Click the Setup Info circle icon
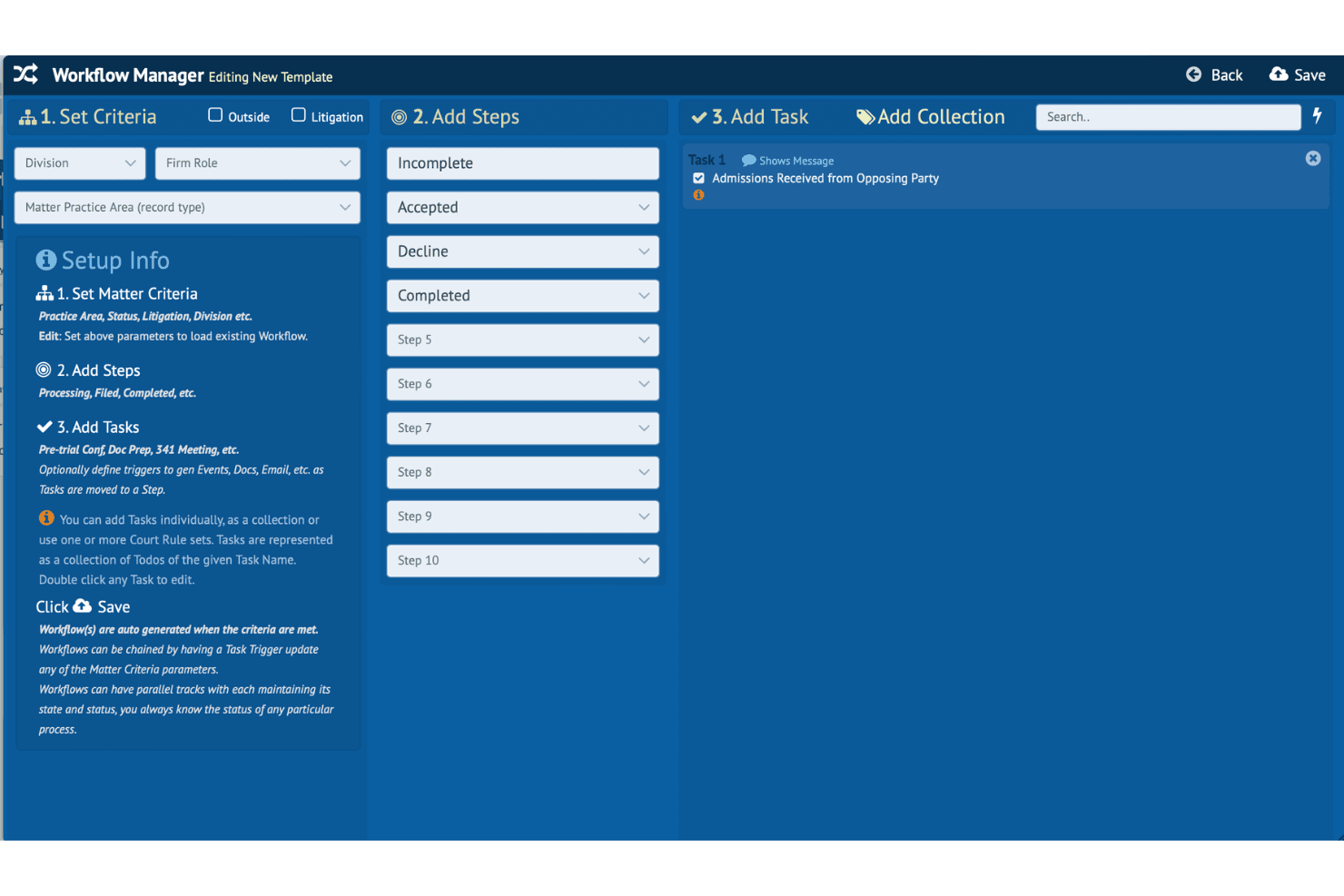 click(x=46, y=260)
